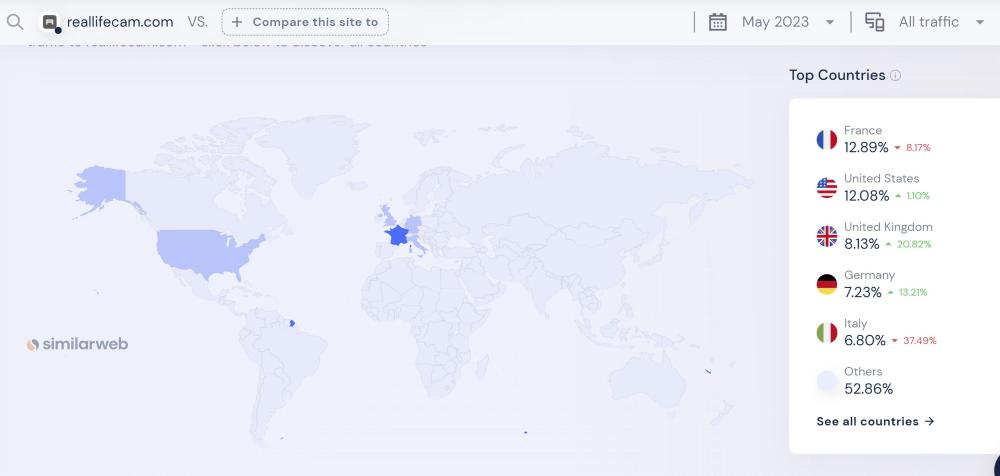Click the France flag icon
This screenshot has height=476, width=1000.
(x=826, y=139)
